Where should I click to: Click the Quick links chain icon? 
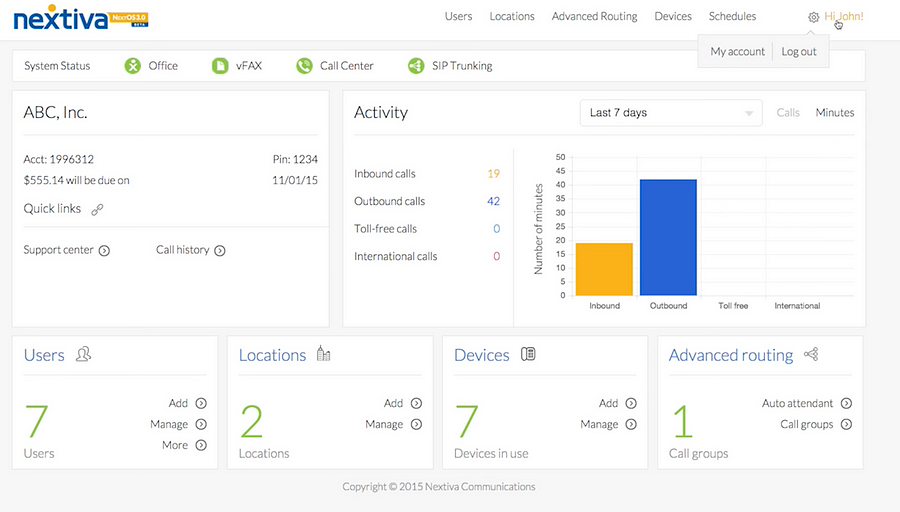[98, 210]
